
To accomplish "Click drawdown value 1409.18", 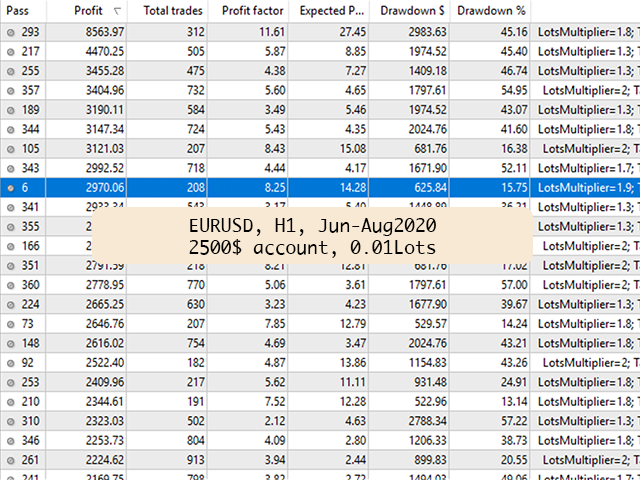I will (428, 71).
